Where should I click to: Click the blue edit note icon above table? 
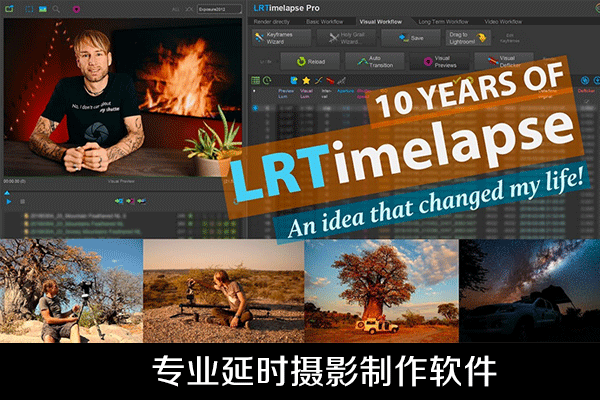[x=294, y=80]
